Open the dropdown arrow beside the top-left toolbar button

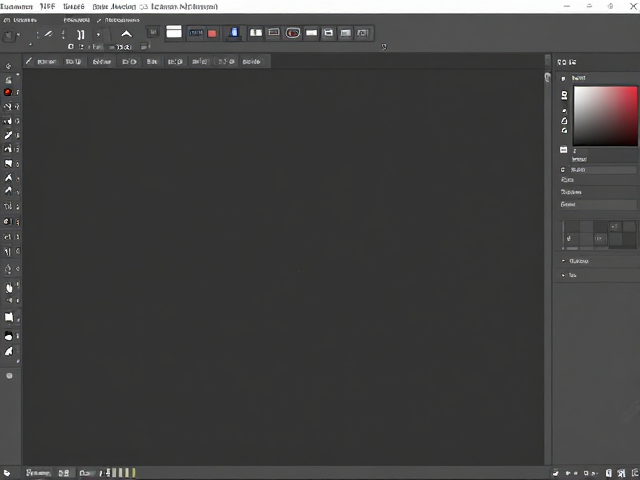point(18,35)
